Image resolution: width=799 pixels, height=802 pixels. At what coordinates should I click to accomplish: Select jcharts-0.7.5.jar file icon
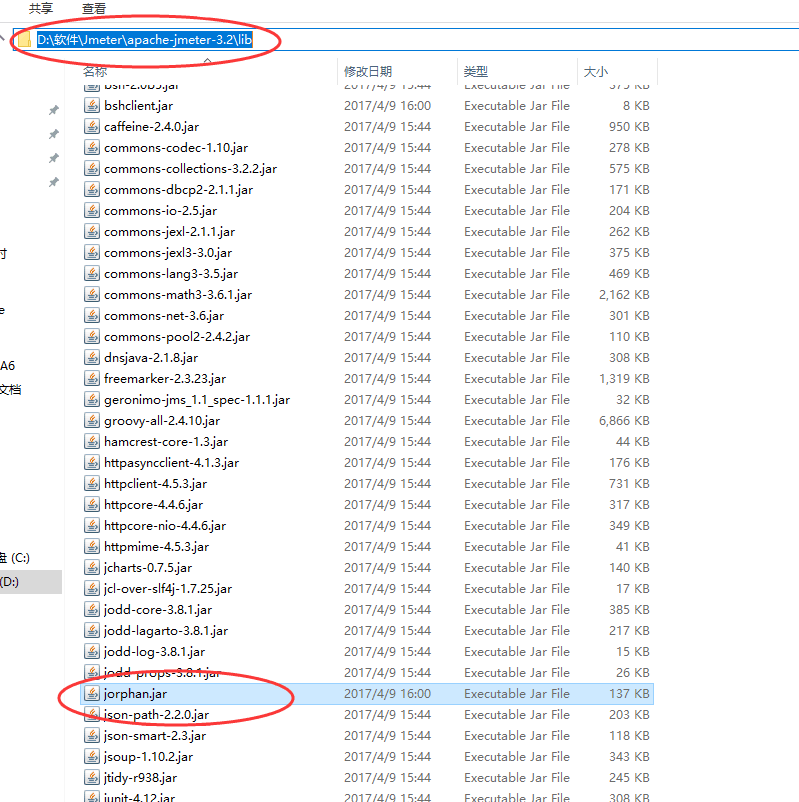point(92,567)
